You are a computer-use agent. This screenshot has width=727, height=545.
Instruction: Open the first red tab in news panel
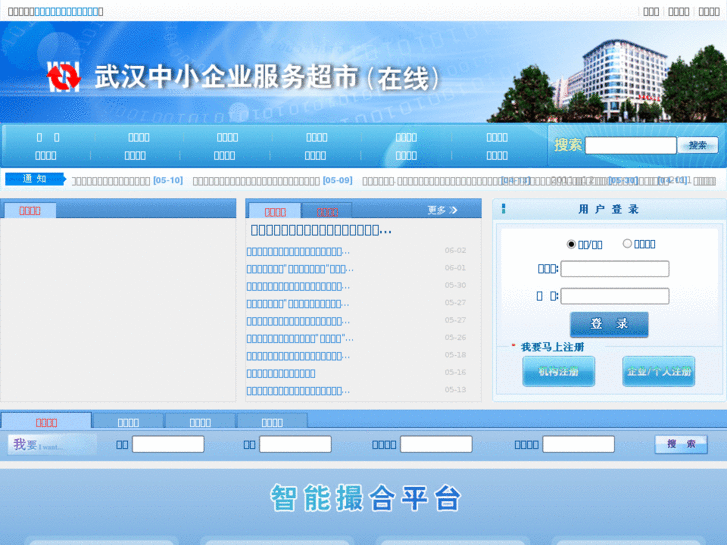point(275,212)
